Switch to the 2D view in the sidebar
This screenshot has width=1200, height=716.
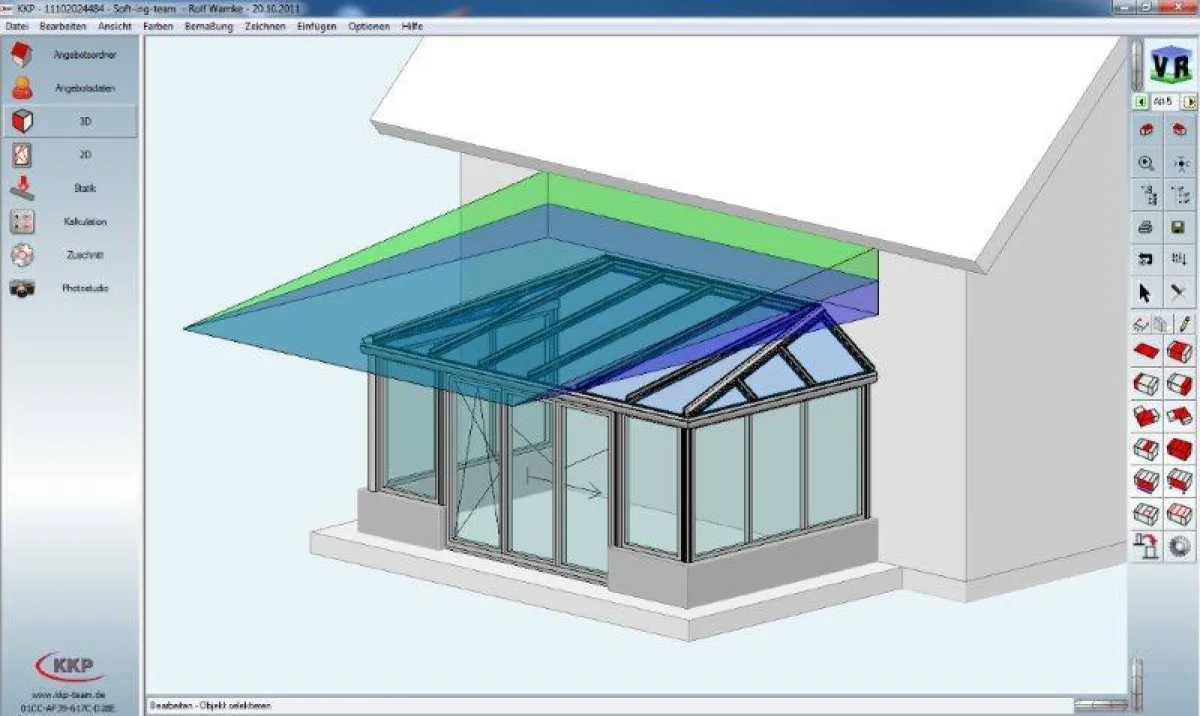tap(87, 154)
